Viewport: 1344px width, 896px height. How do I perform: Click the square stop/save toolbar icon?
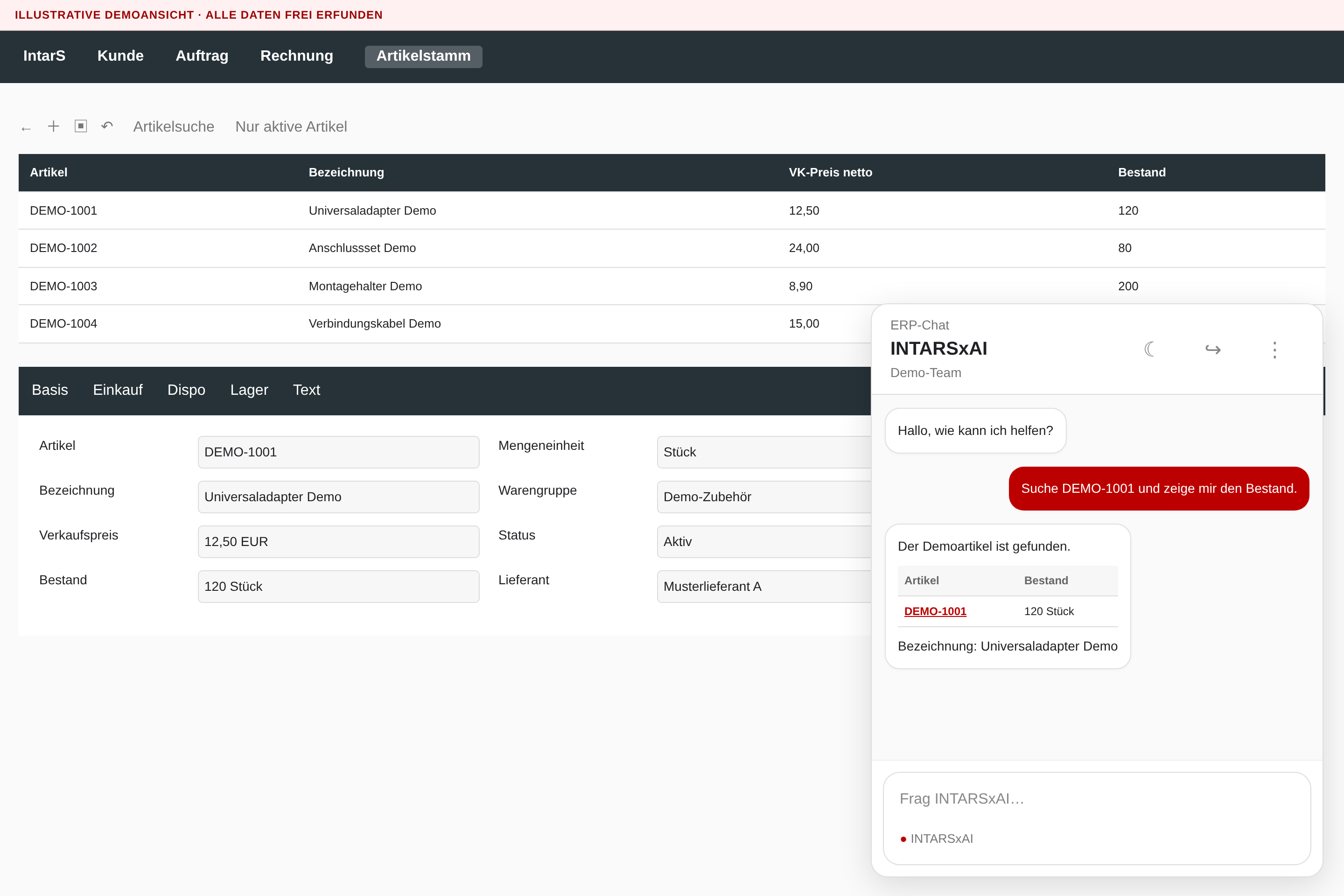[81, 126]
